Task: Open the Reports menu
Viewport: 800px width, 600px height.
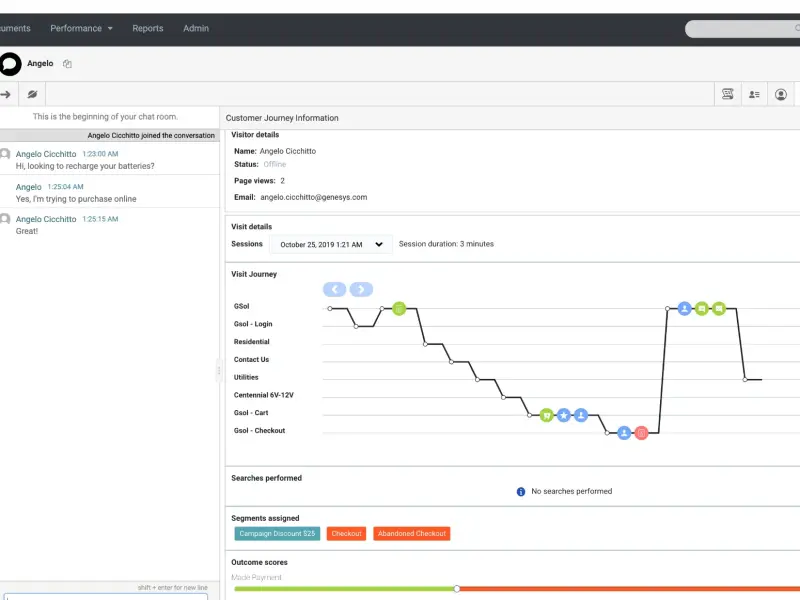Action: (148, 29)
